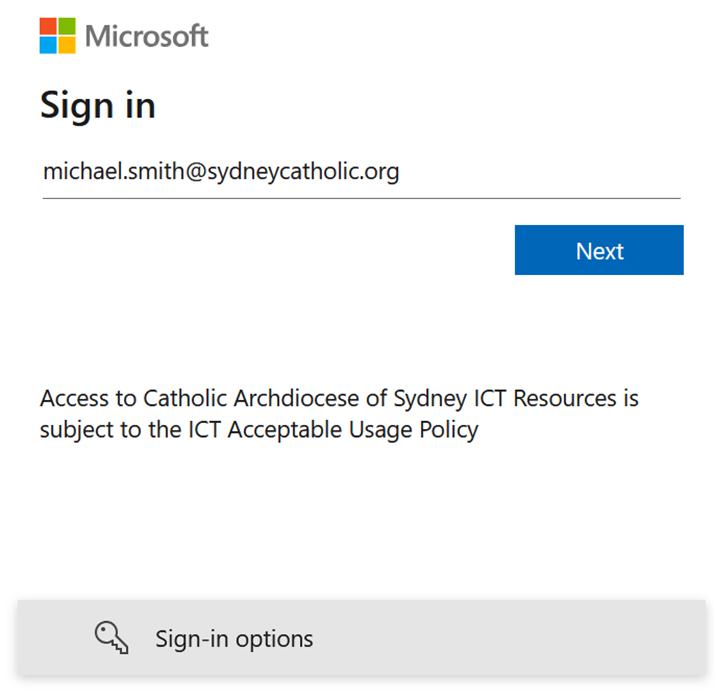Click the Sign in heading
Image resolution: width=714 pixels, height=700 pixels.
point(98,105)
